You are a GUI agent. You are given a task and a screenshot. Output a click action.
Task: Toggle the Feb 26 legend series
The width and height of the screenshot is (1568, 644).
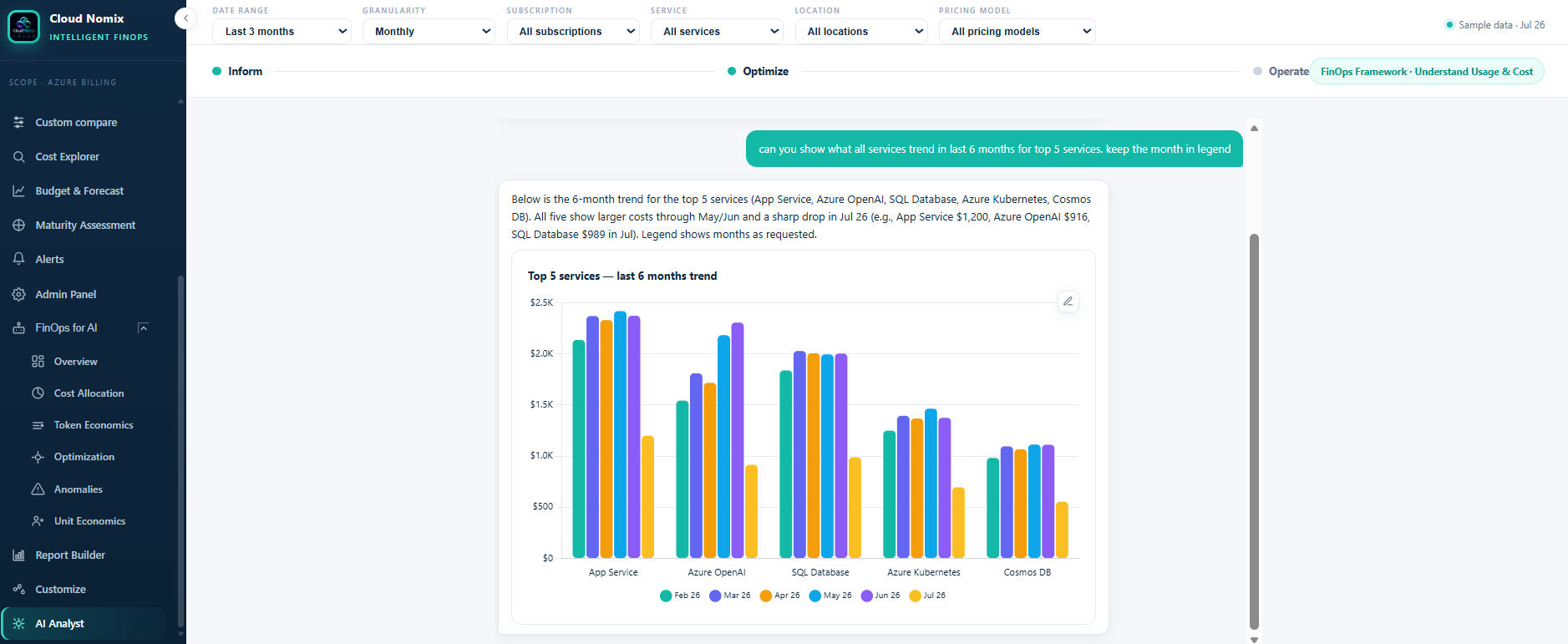(x=680, y=596)
